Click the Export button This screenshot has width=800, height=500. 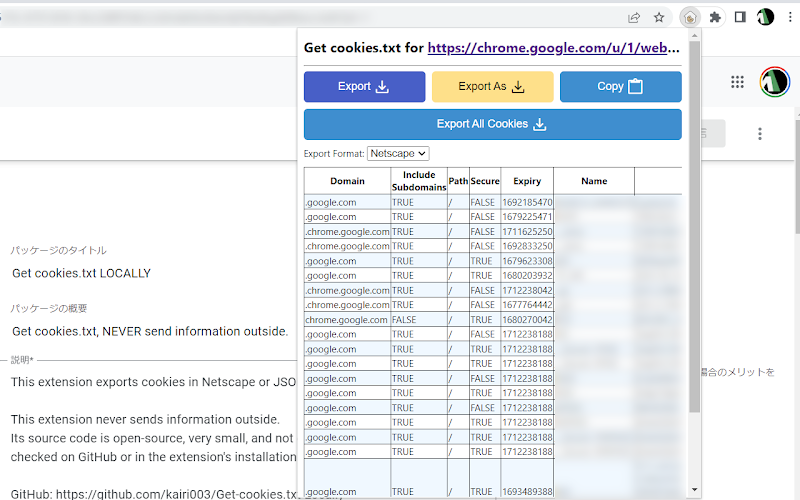364,87
